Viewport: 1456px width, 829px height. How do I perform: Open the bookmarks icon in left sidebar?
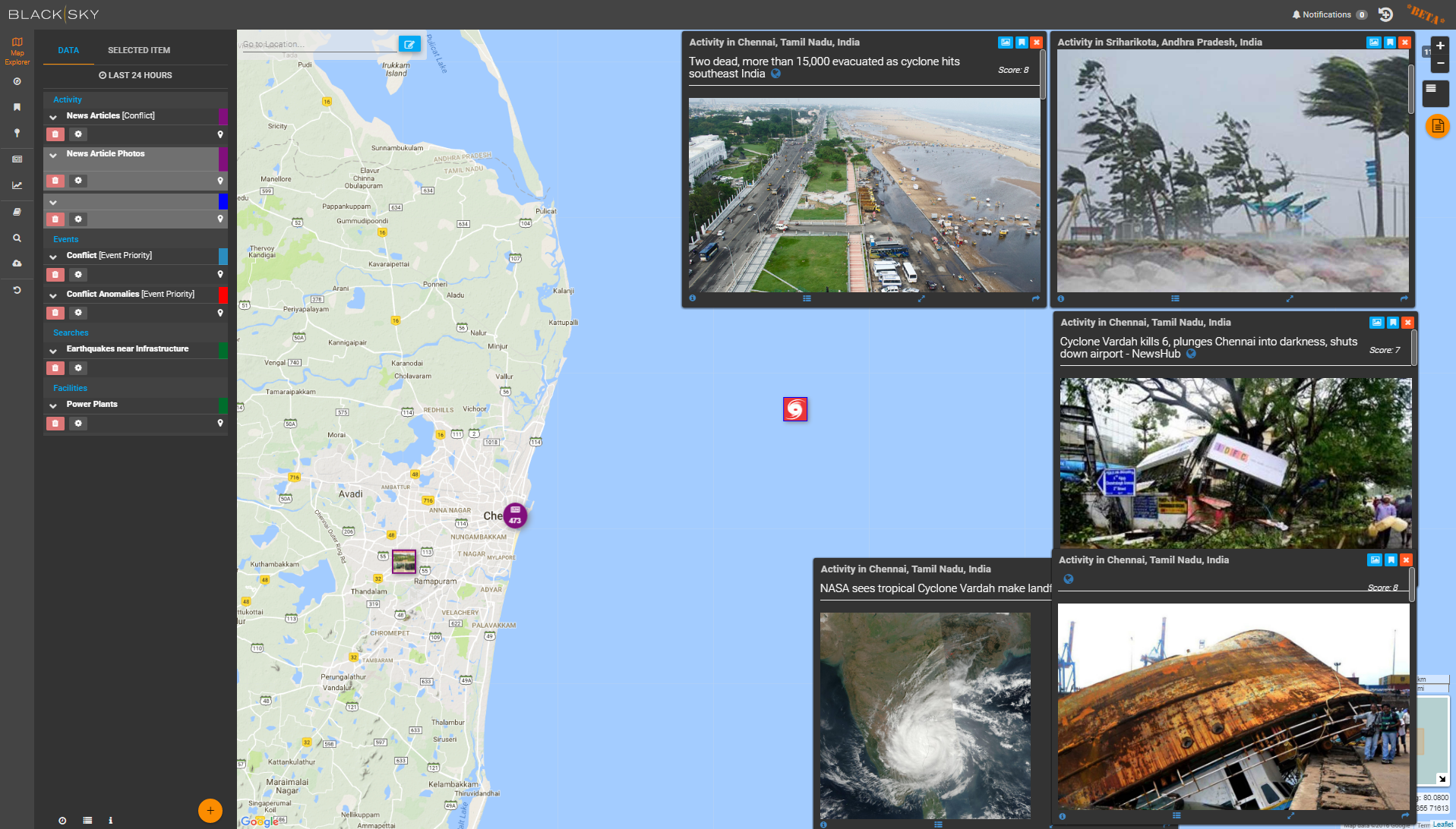coord(17,107)
